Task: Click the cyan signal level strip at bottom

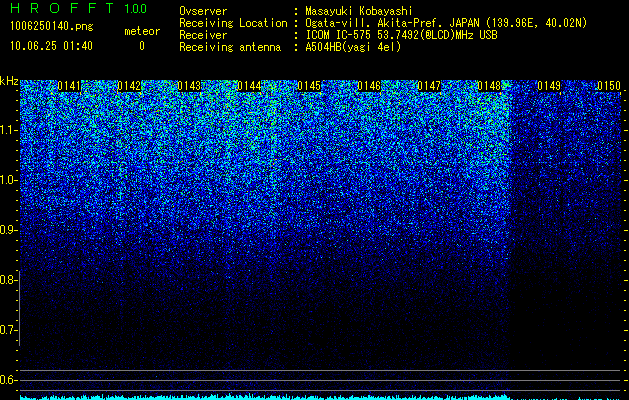Action: [321, 398]
